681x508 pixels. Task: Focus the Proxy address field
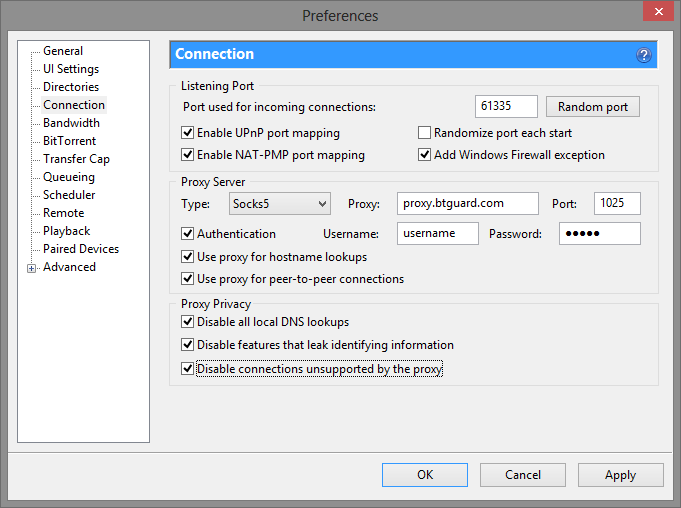[467, 204]
